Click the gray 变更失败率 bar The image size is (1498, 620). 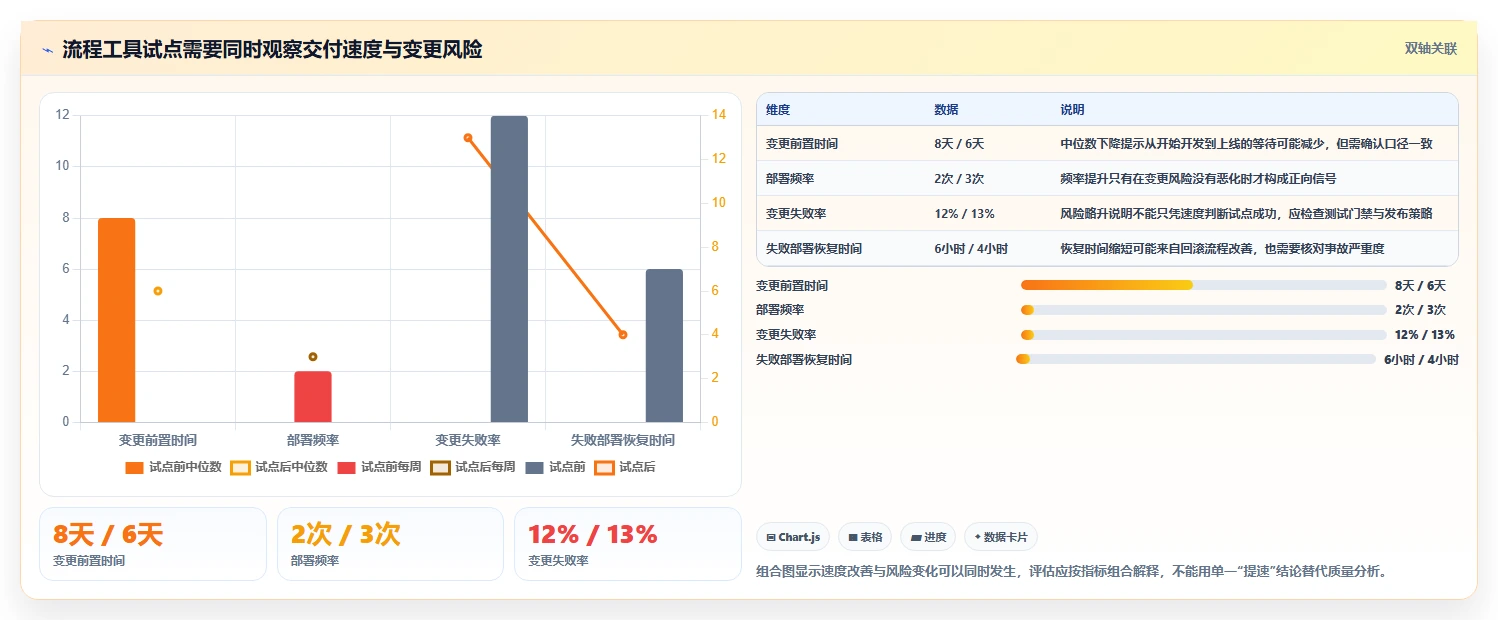click(509, 269)
